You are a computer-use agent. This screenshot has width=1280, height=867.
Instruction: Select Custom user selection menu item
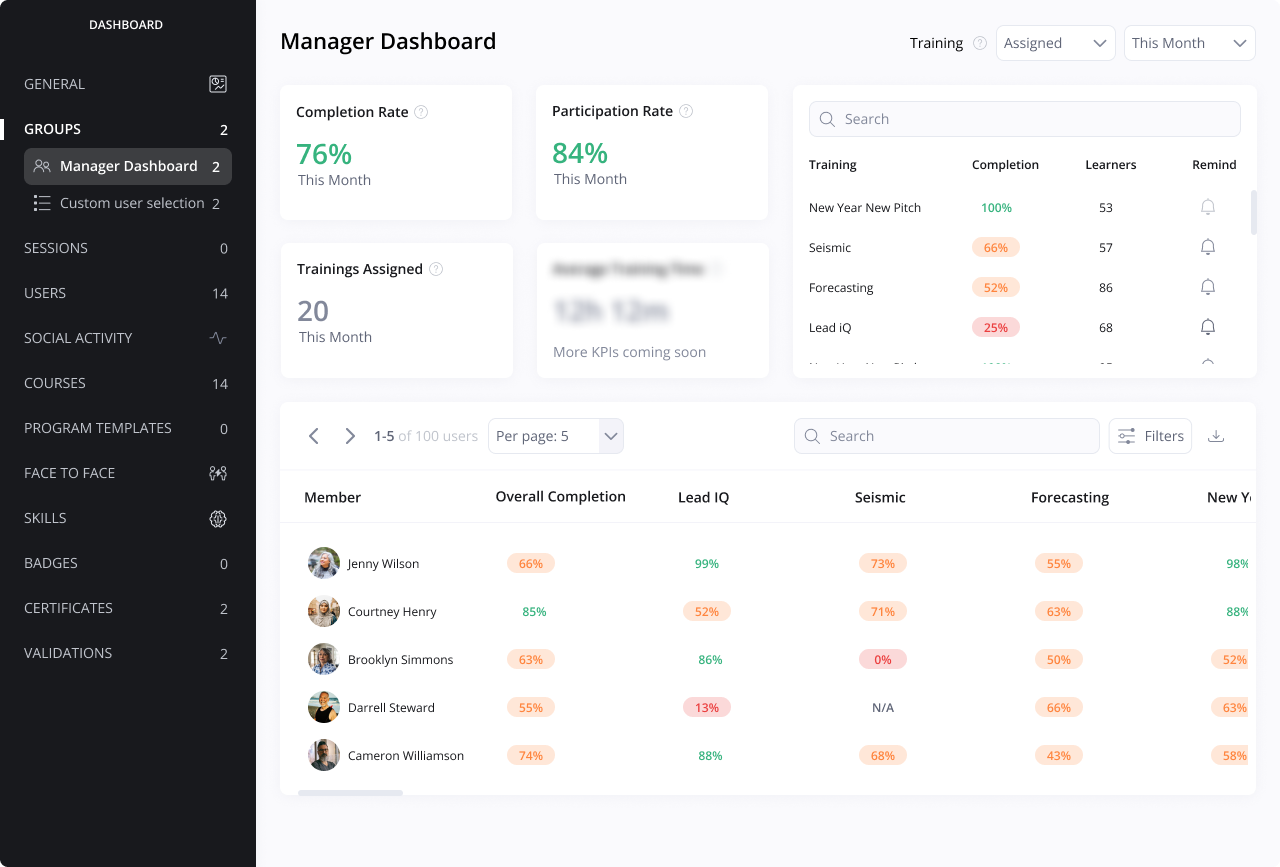tap(128, 203)
